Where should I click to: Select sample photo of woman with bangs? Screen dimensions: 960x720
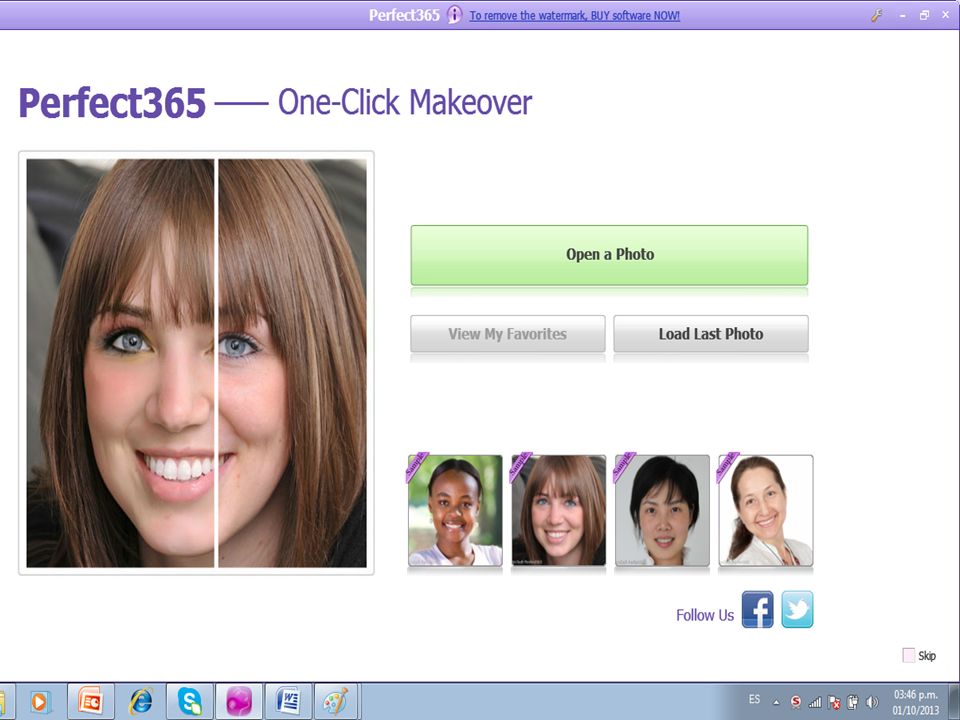[x=558, y=510]
